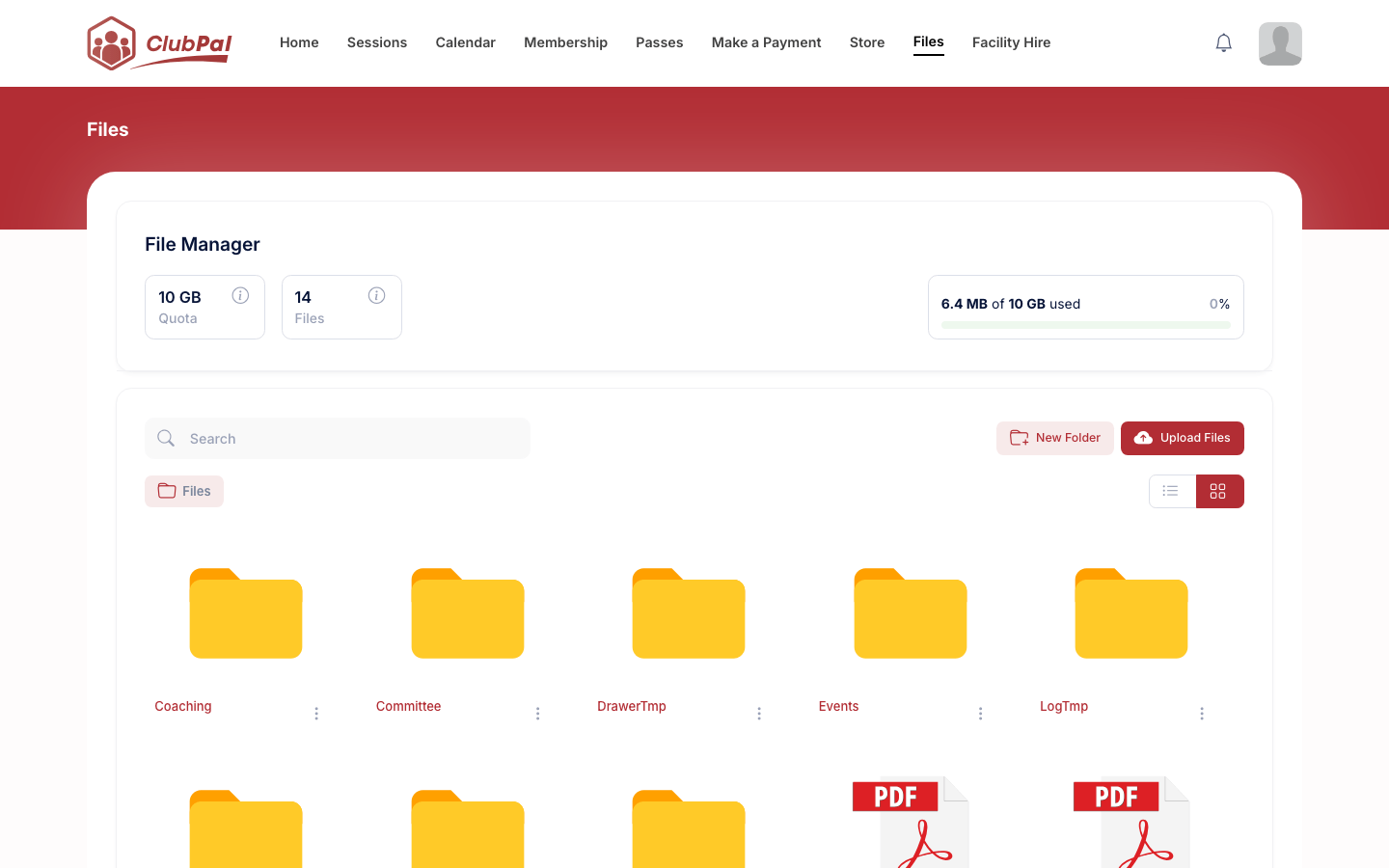The height and width of the screenshot is (868, 1389).
Task: Go to Make a Payment
Action: 767,42
